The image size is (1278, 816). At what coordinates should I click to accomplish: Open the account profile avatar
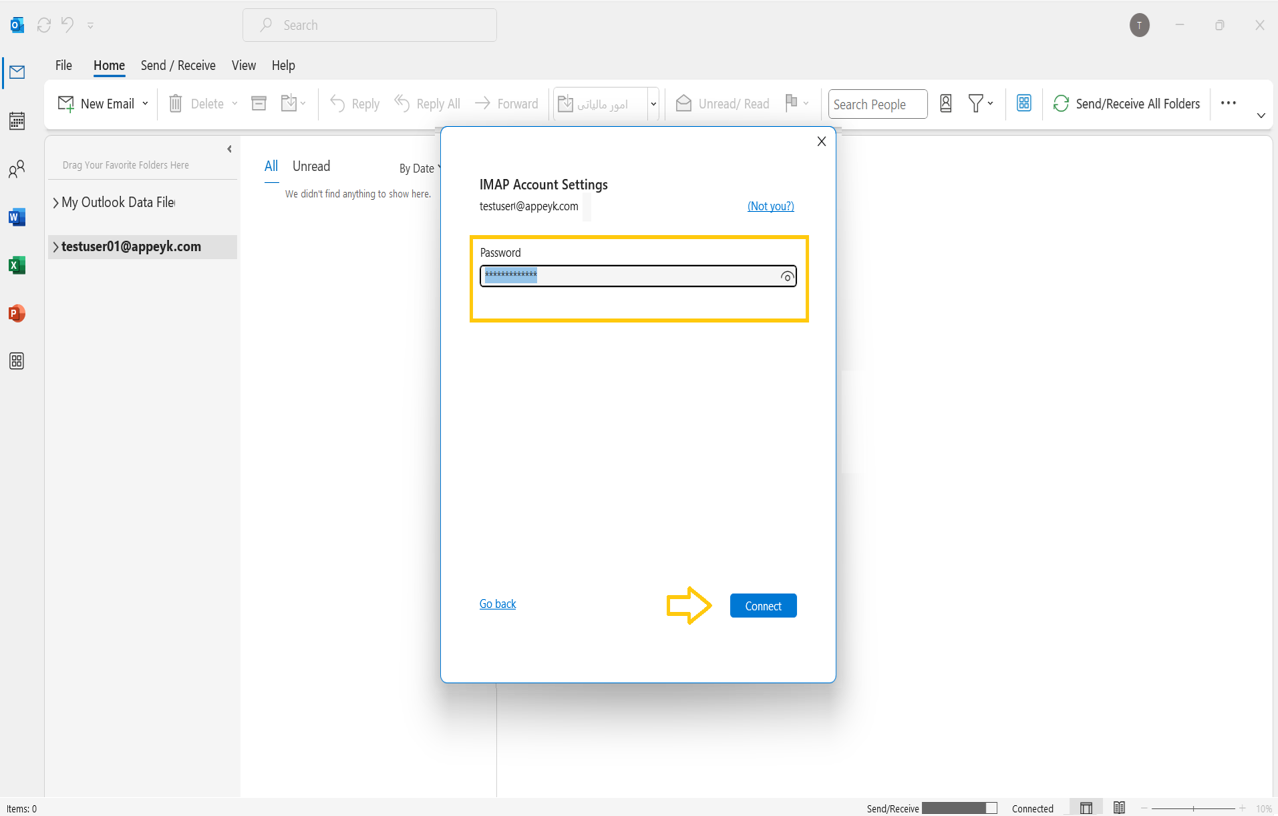(x=1139, y=25)
